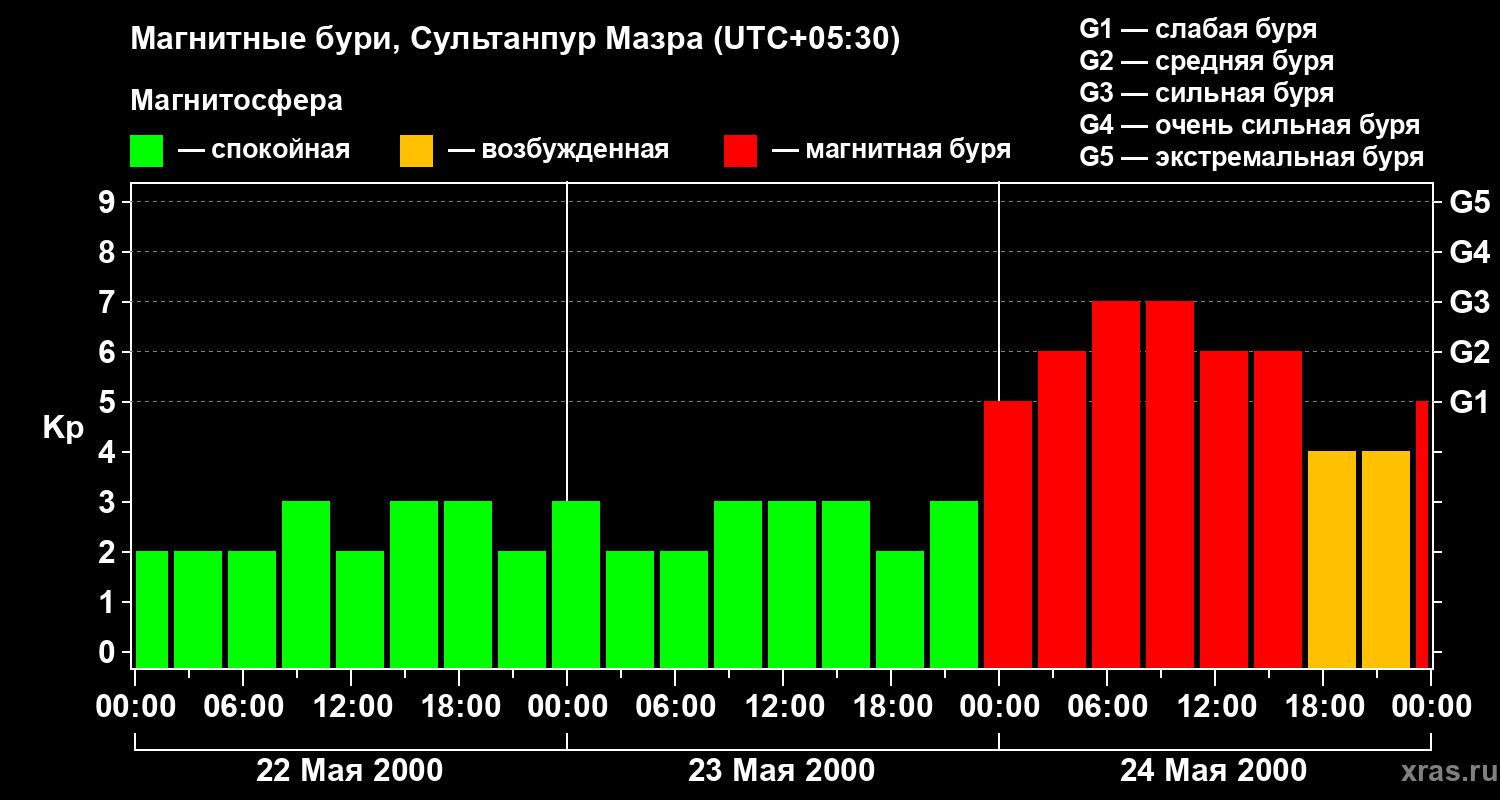This screenshot has height=800, width=1500.
Task: Click the right-axis 'G1' label
Action: (1469, 402)
